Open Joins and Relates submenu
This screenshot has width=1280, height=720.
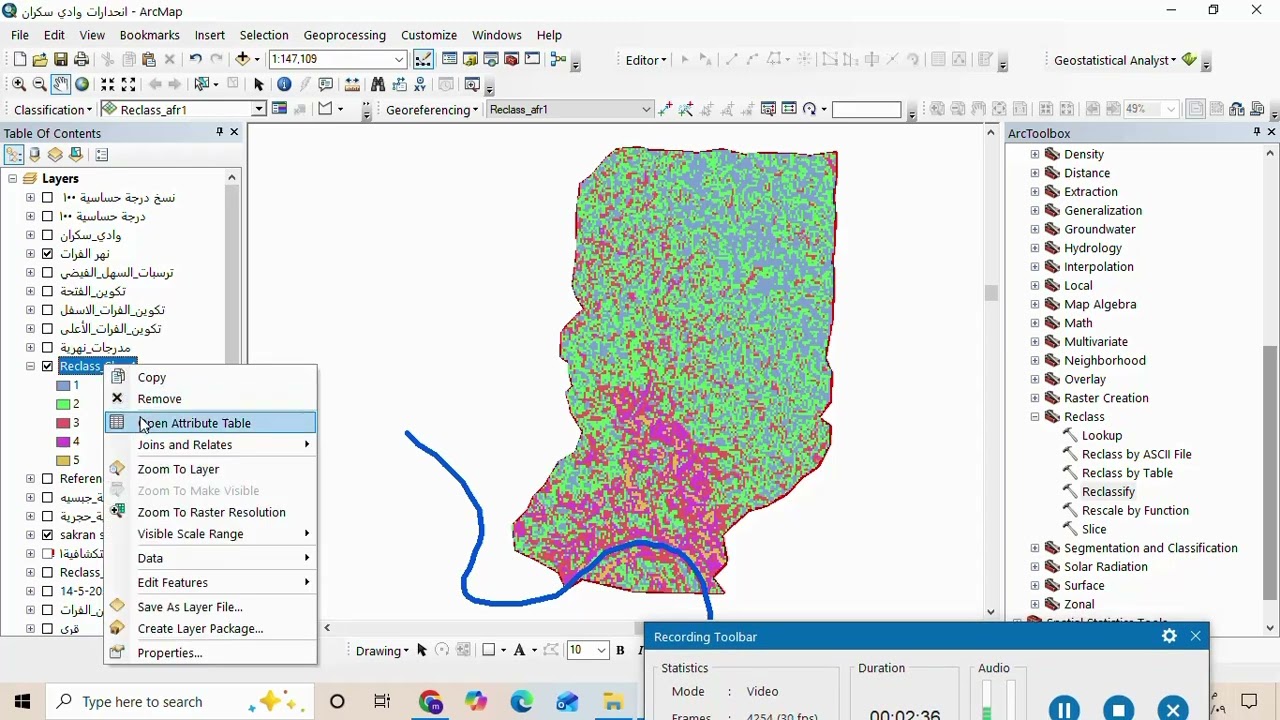point(210,445)
